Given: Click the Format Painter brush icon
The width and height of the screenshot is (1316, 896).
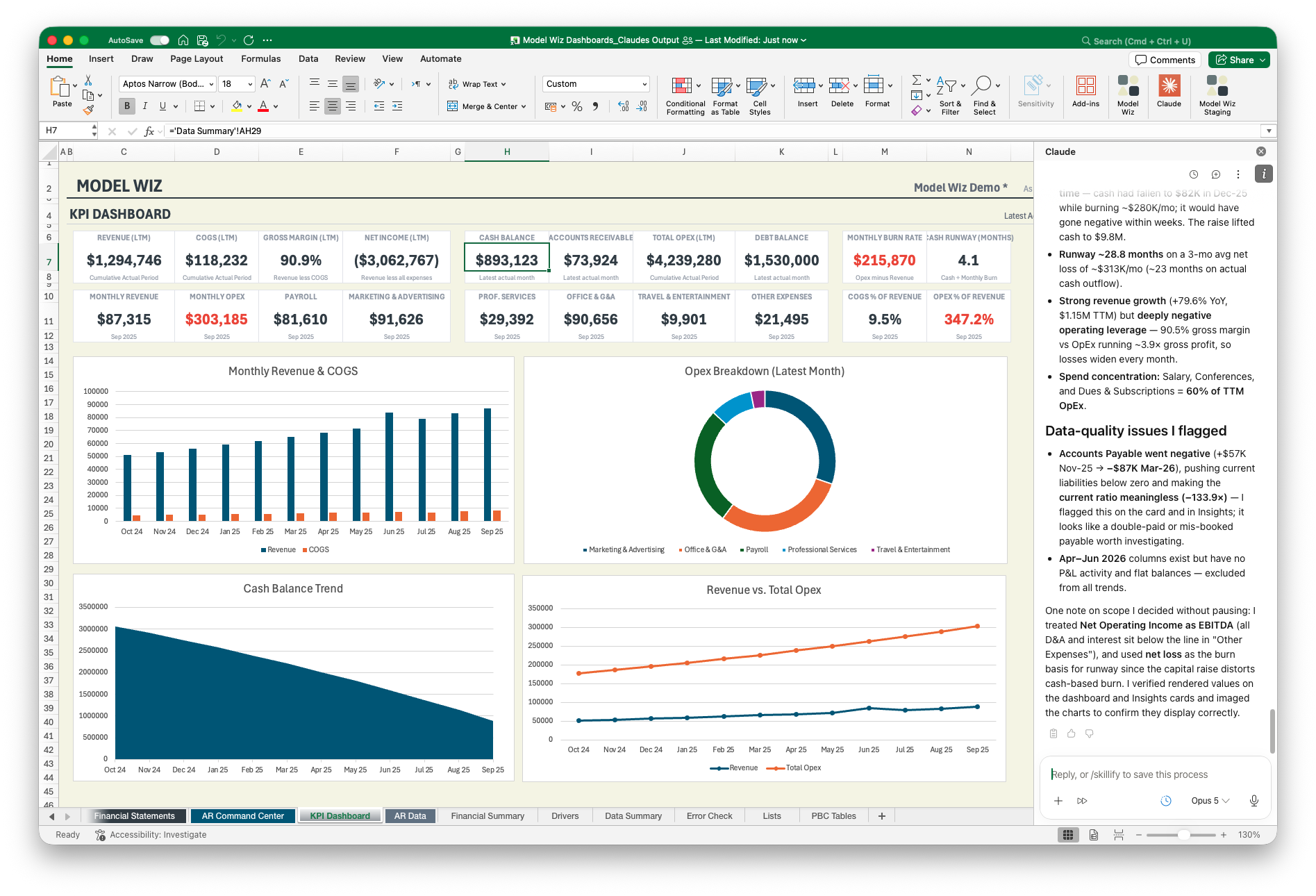Looking at the screenshot, I should pos(88,109).
